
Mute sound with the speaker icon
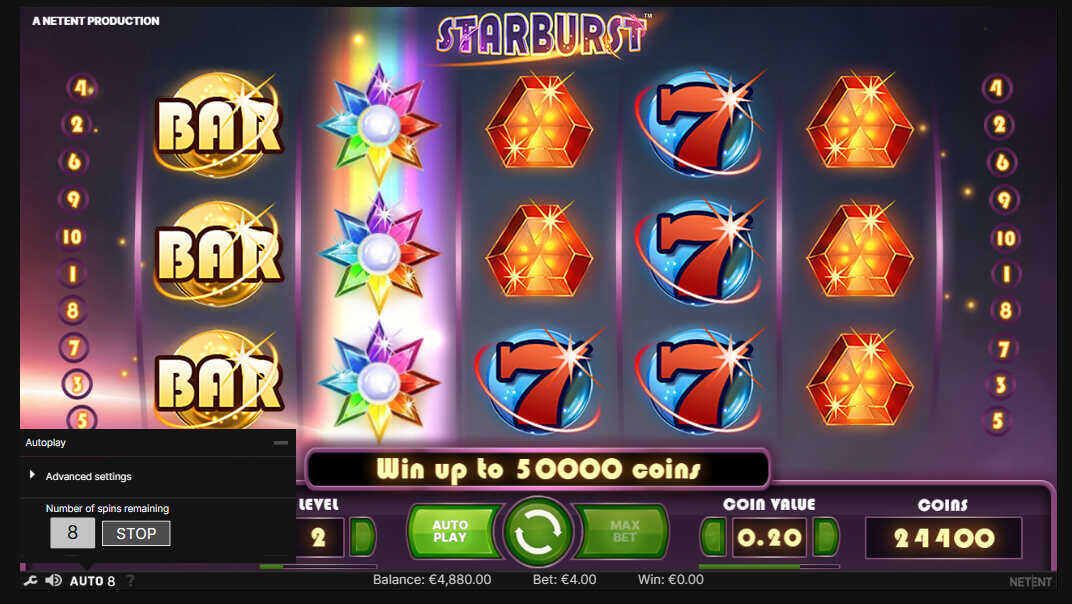(53, 581)
